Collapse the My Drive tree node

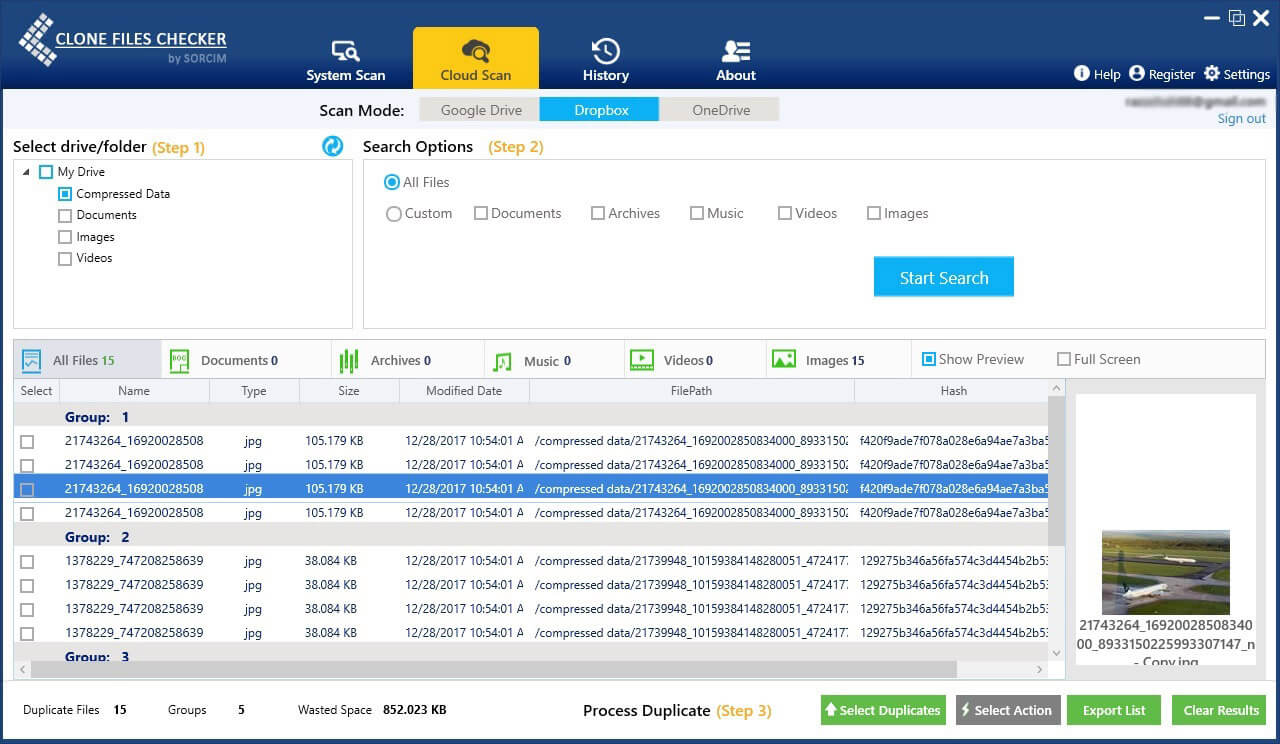click(x=26, y=172)
